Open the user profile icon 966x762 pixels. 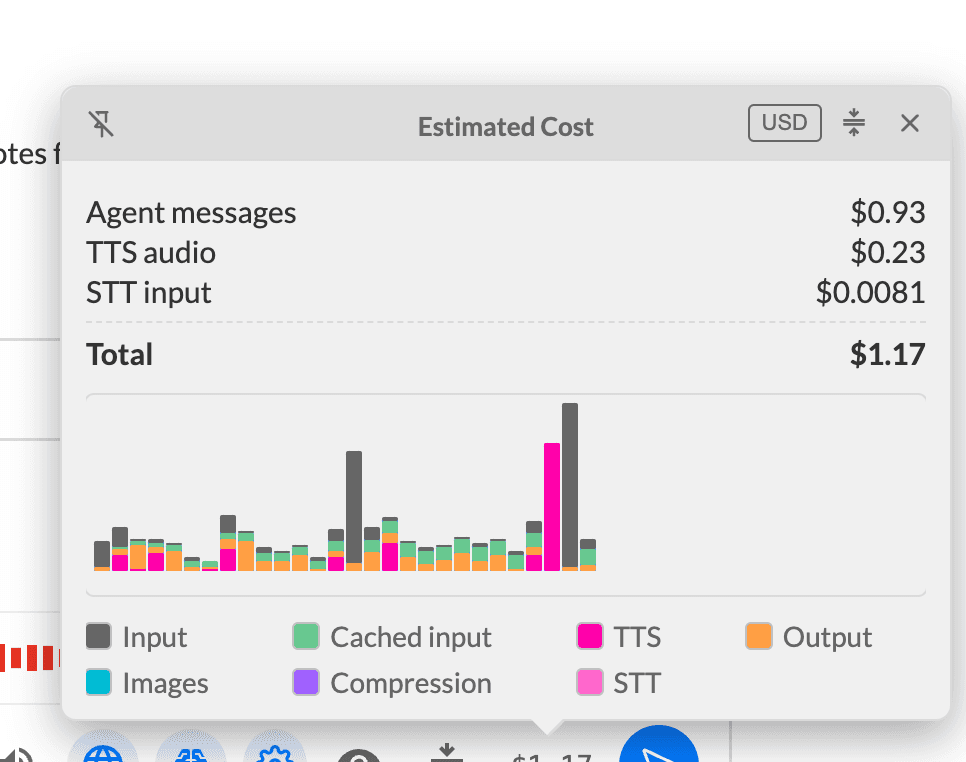(x=360, y=756)
